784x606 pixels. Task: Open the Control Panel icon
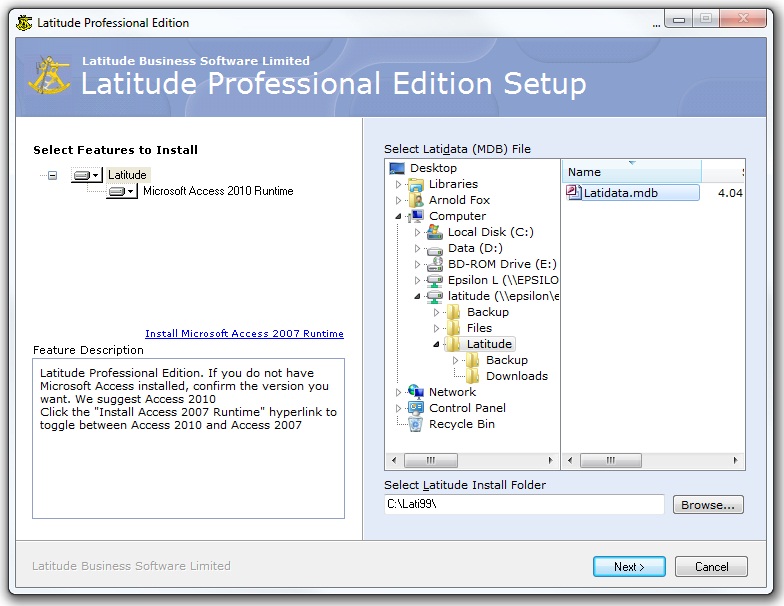point(416,408)
